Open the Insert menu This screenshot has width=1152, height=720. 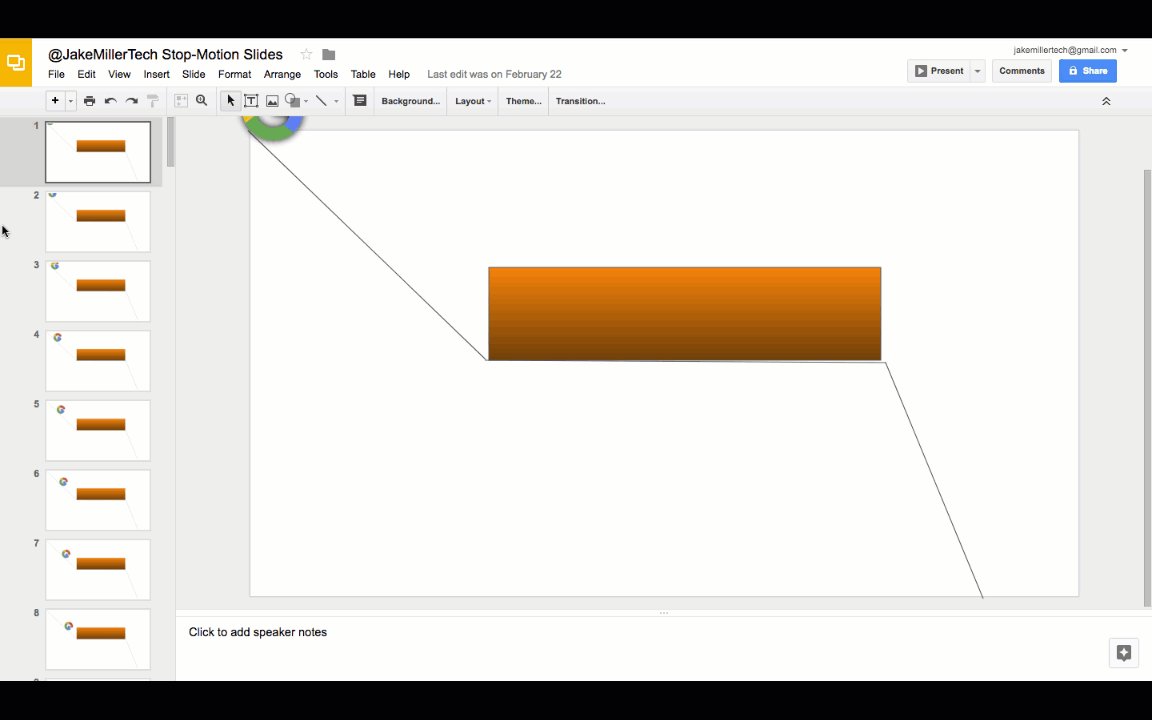(x=156, y=74)
